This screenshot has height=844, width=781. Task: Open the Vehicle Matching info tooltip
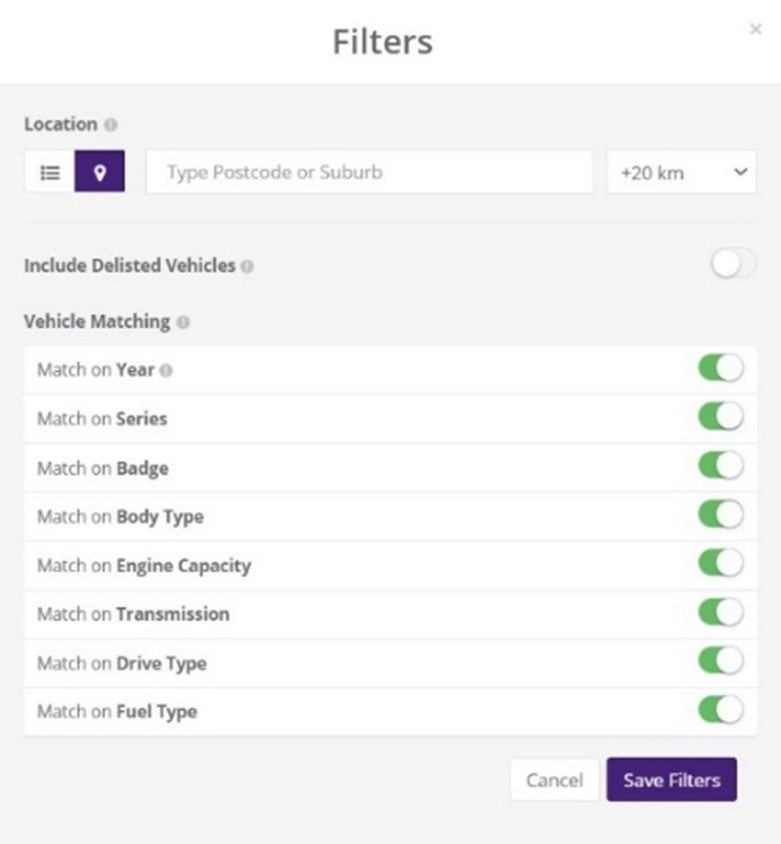183,322
